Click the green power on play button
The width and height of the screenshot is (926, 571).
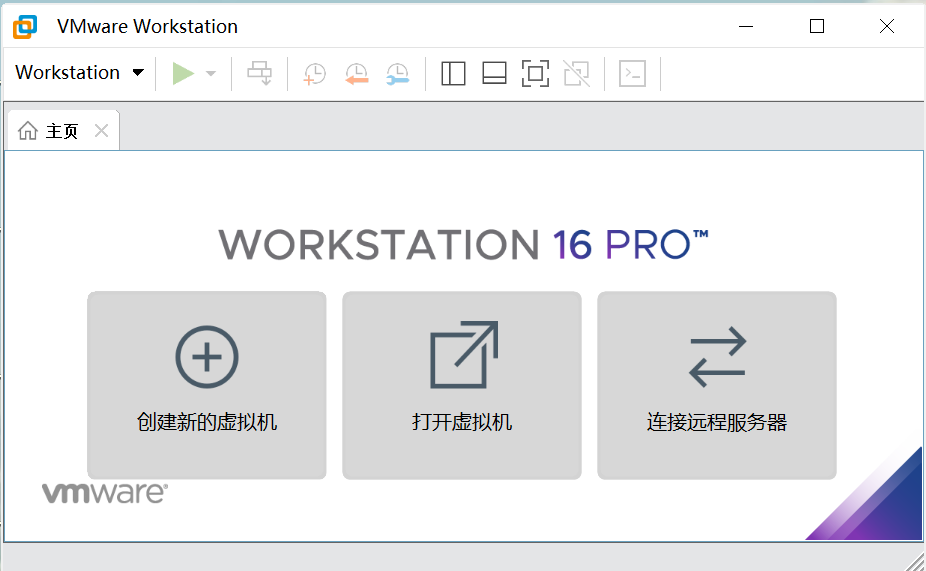183,74
